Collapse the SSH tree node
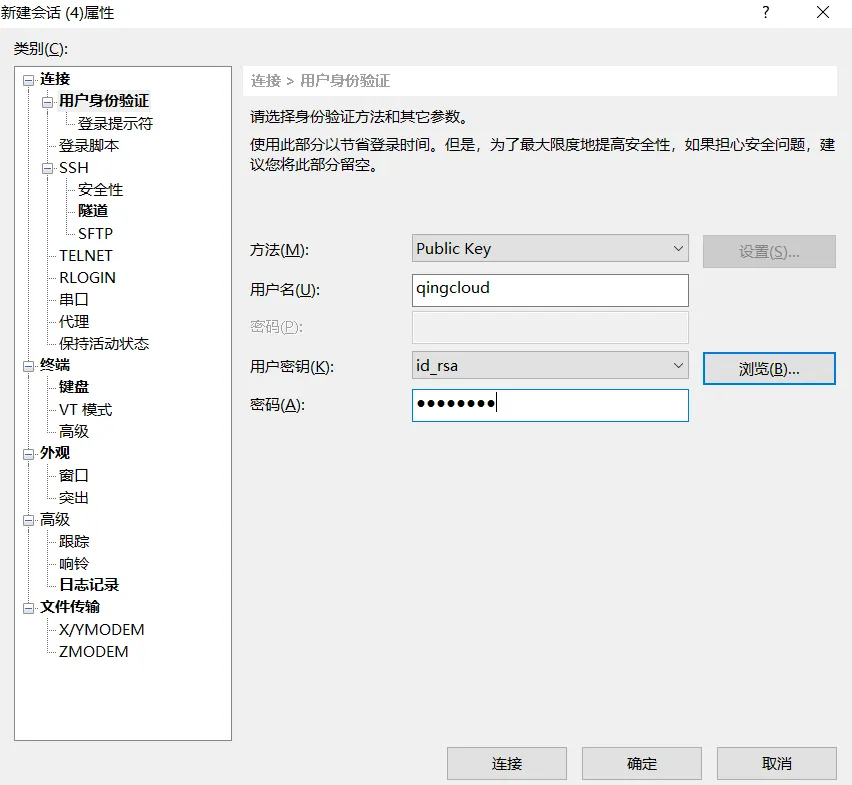 48,168
